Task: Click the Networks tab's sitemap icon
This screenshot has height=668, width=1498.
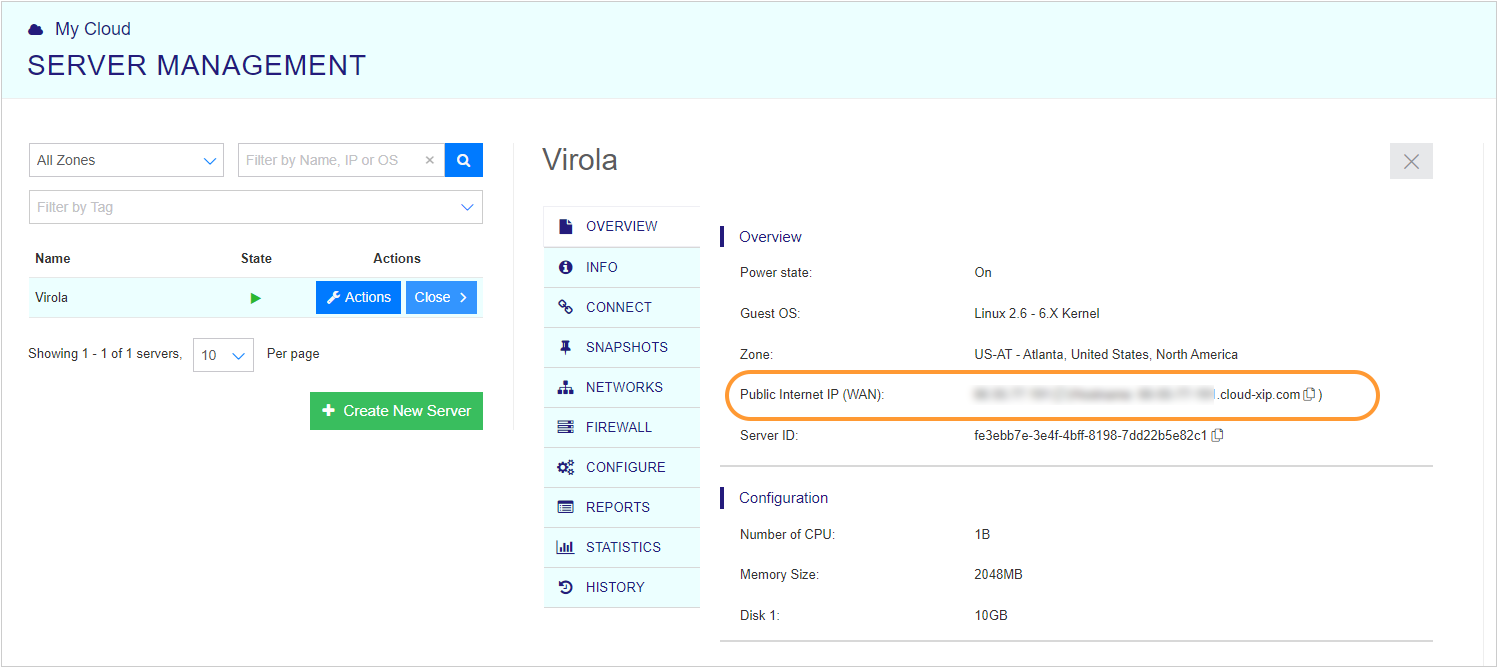Action: (x=566, y=387)
